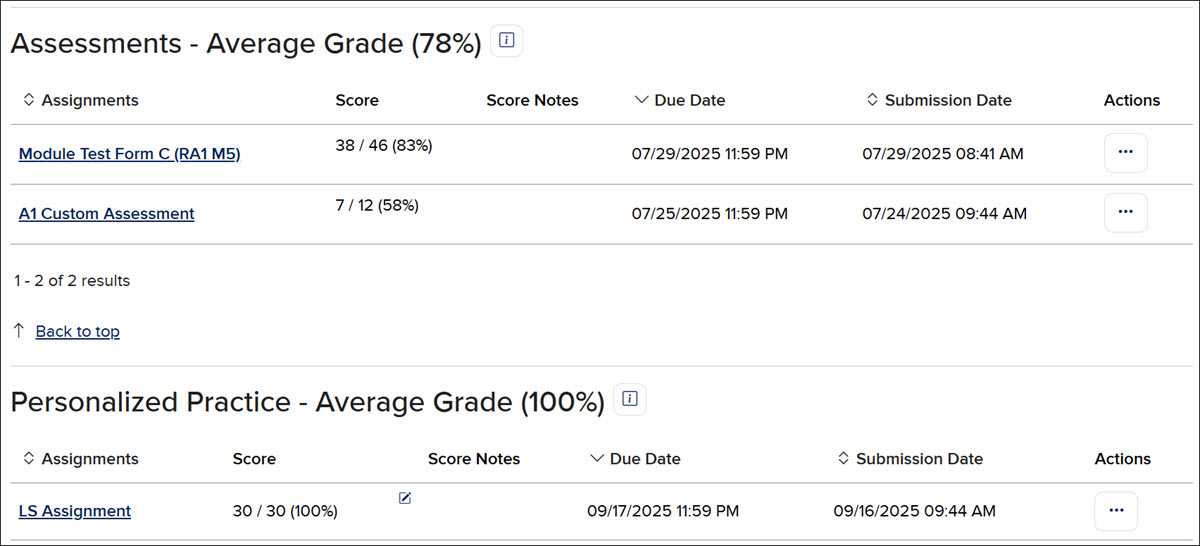Sort Personalized Practice by Submission Date

[909, 459]
